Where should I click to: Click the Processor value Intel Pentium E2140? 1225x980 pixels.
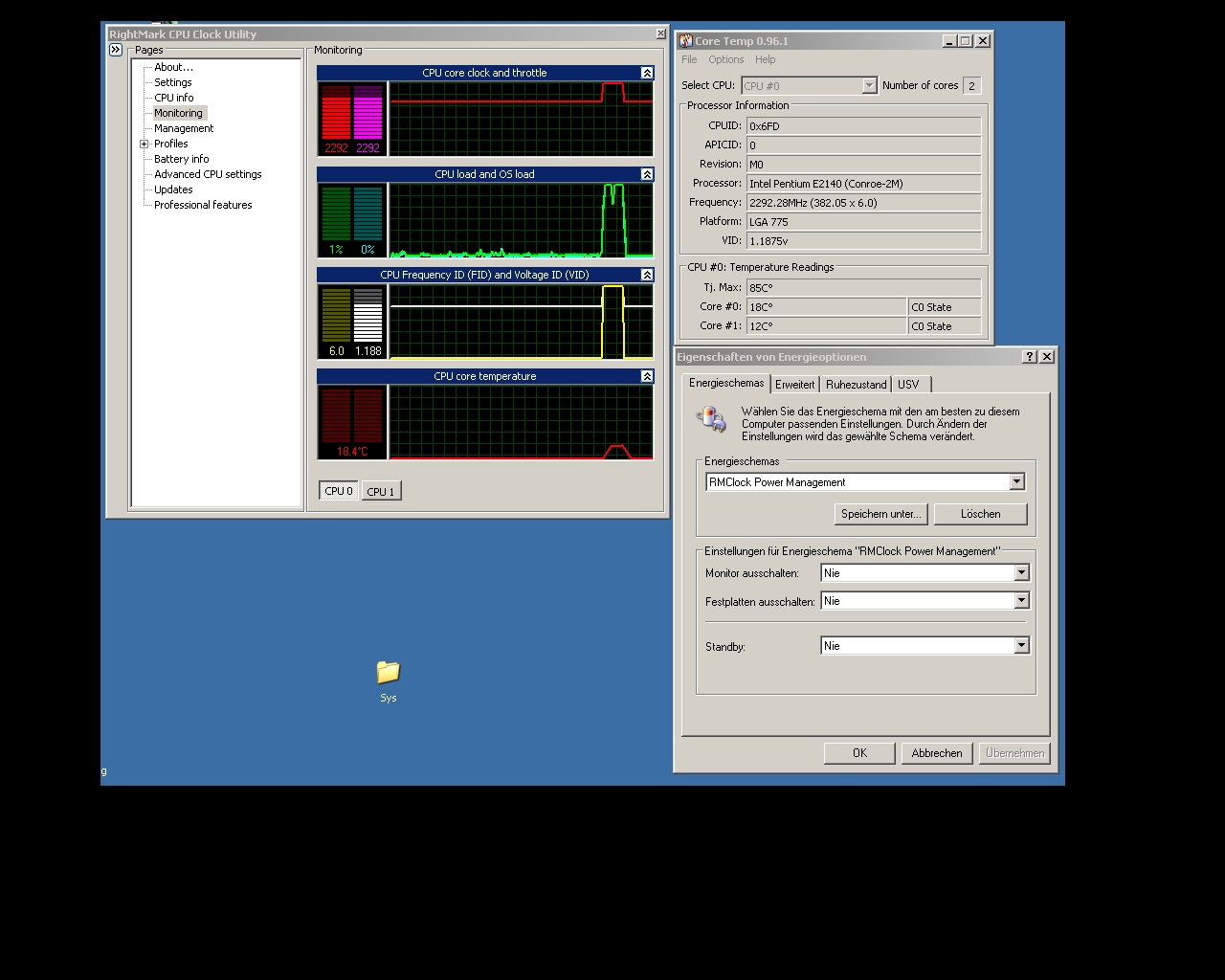click(x=863, y=184)
